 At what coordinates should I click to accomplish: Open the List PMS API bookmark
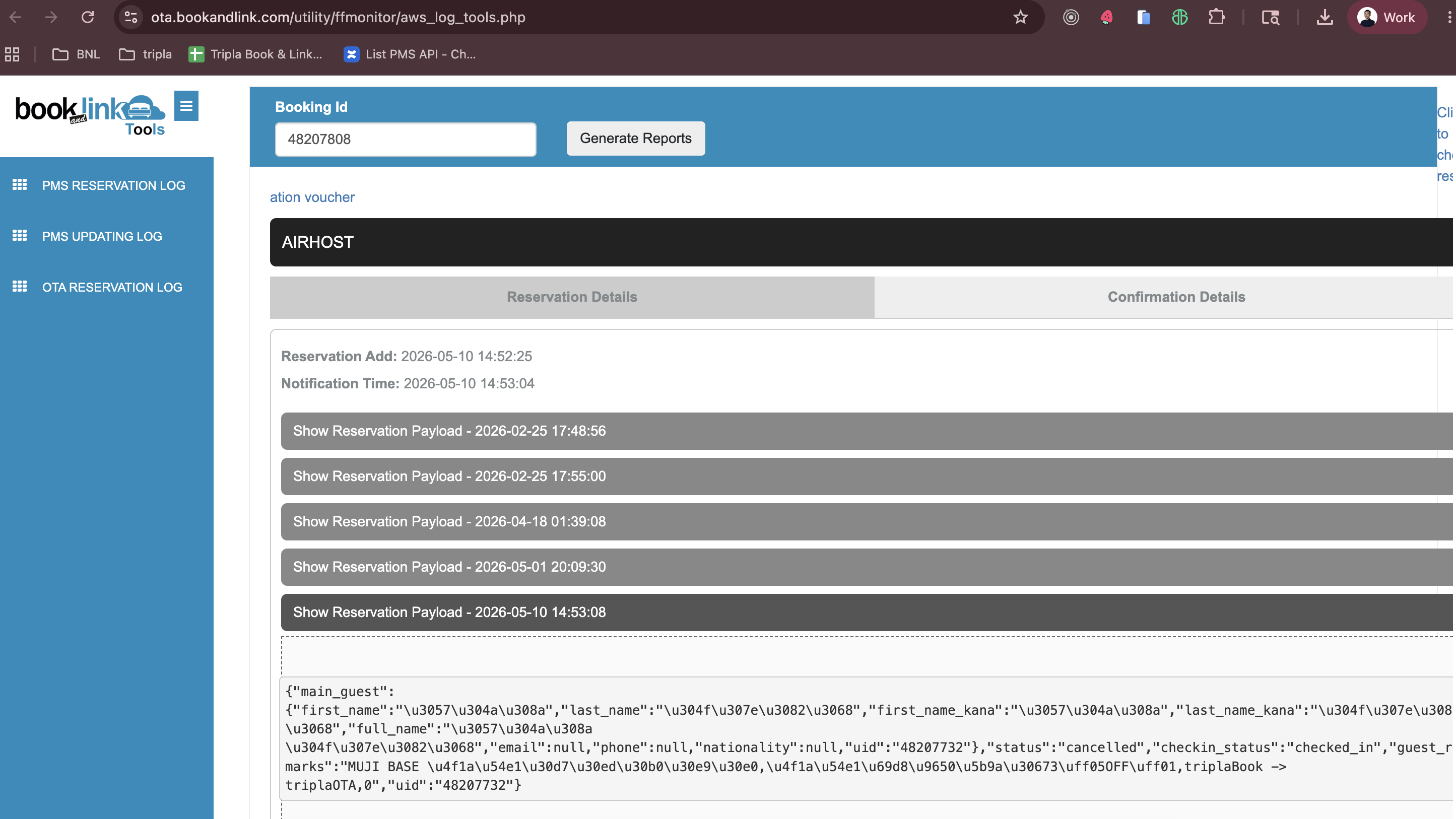point(410,54)
